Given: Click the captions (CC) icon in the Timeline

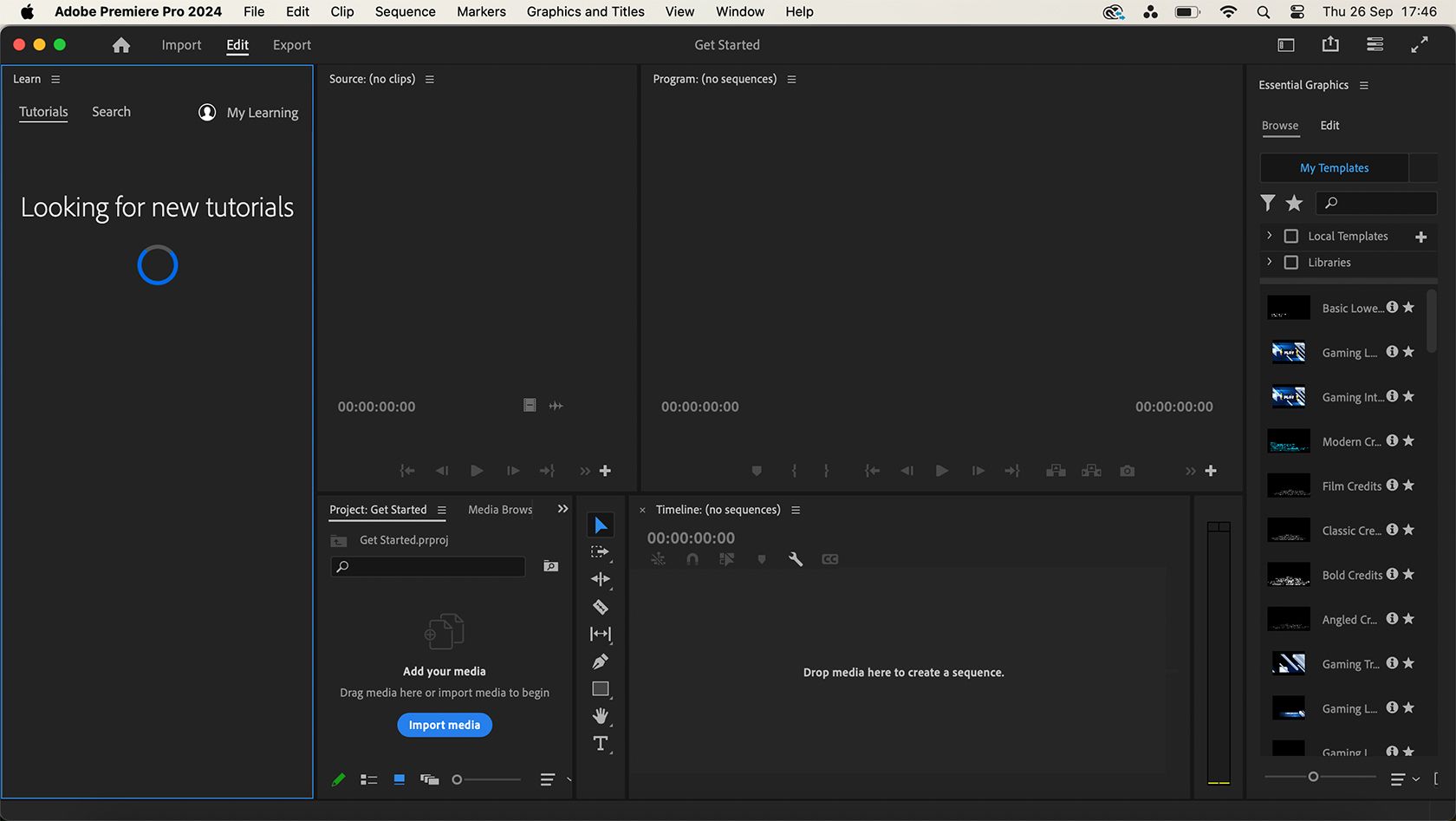Looking at the screenshot, I should pos(829,559).
